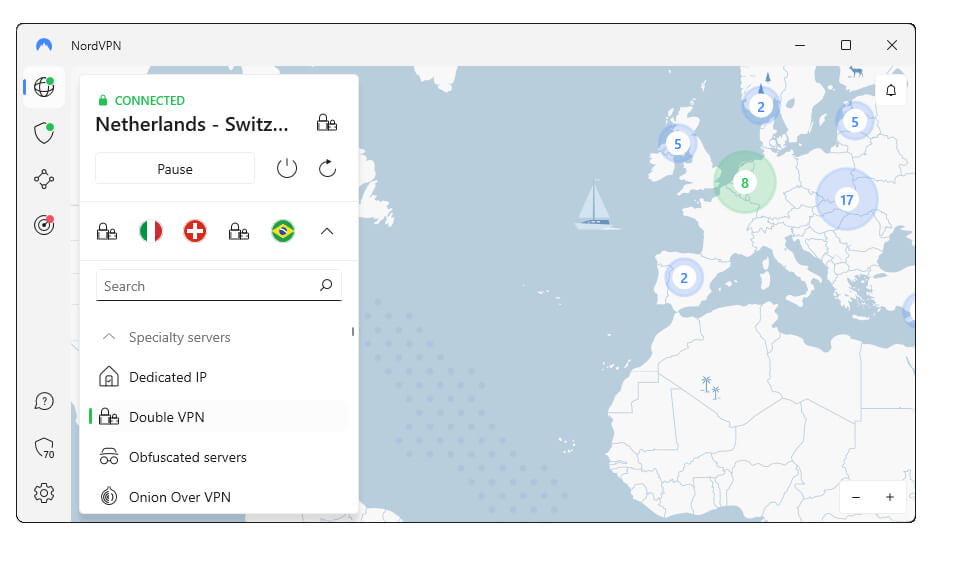The image size is (978, 564).
Task: Click the Dedicated IP house icon
Action: [109, 377]
